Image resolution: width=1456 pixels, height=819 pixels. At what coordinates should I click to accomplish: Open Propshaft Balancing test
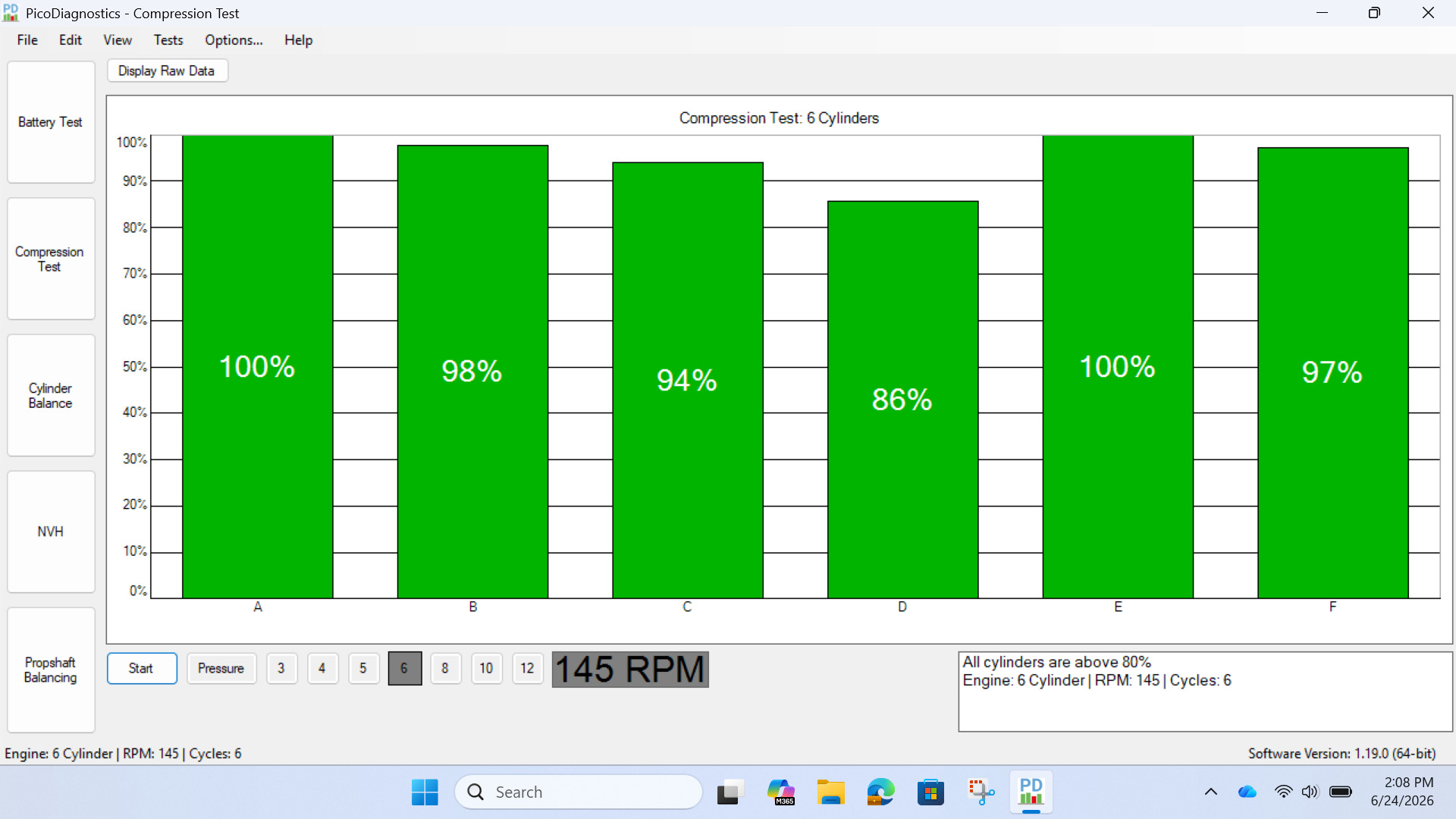point(51,670)
